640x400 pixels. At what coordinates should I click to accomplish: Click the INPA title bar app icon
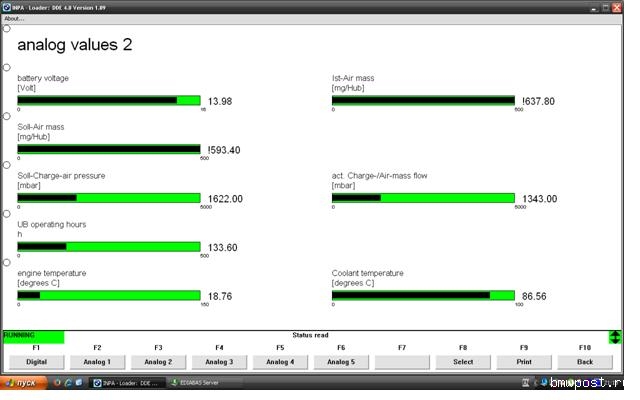tap(6, 6)
